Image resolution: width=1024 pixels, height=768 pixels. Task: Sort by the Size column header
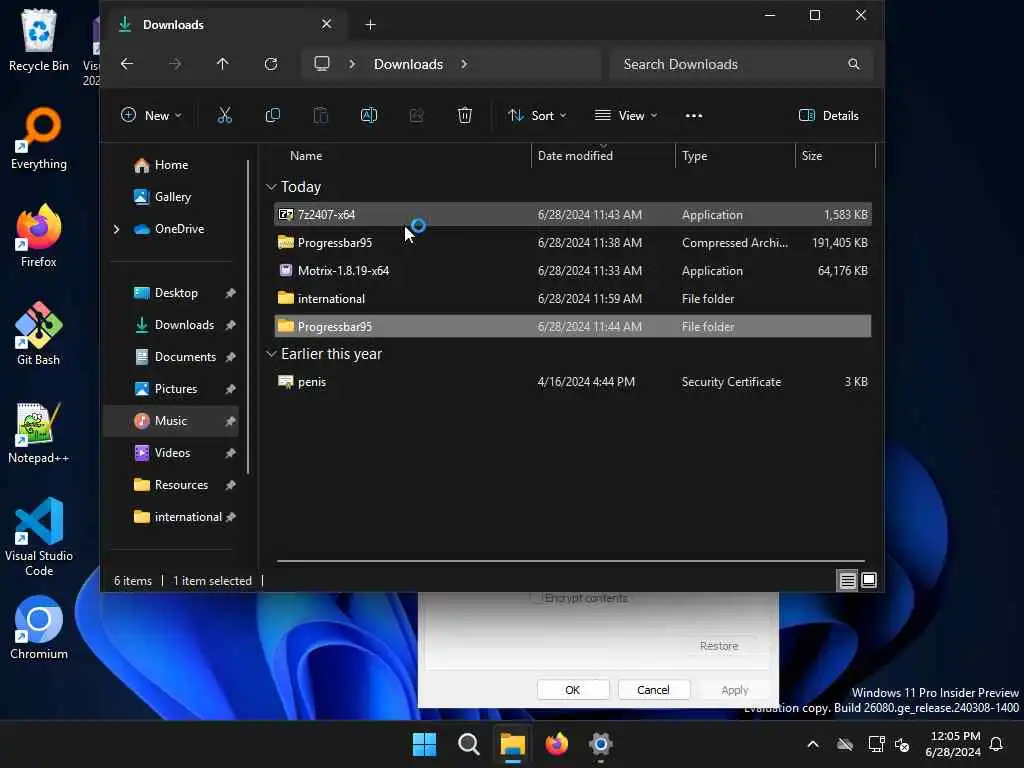pyautogui.click(x=835, y=156)
